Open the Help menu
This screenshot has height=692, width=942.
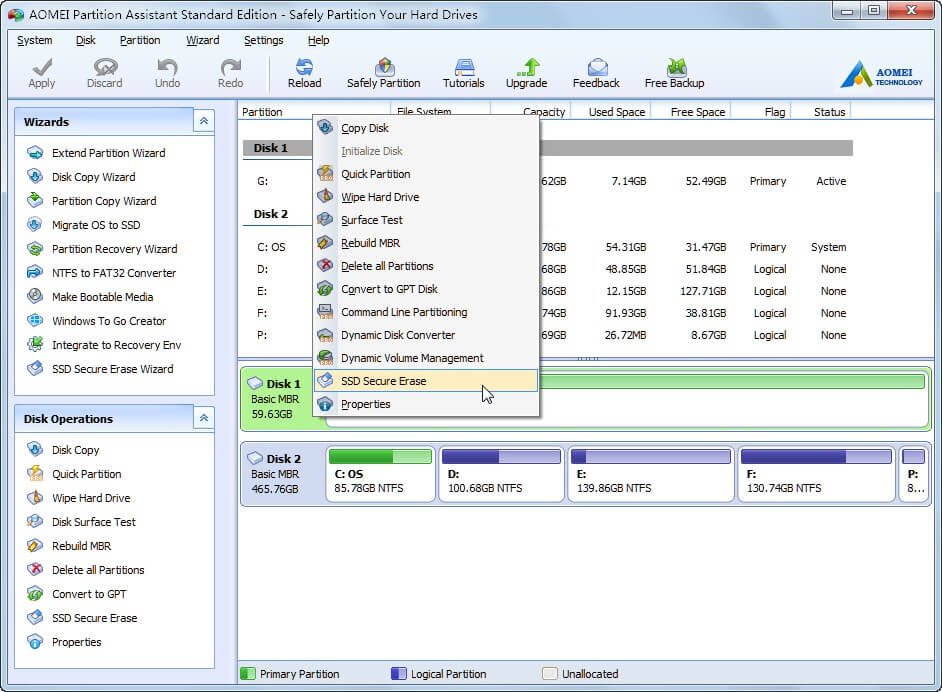tap(318, 40)
